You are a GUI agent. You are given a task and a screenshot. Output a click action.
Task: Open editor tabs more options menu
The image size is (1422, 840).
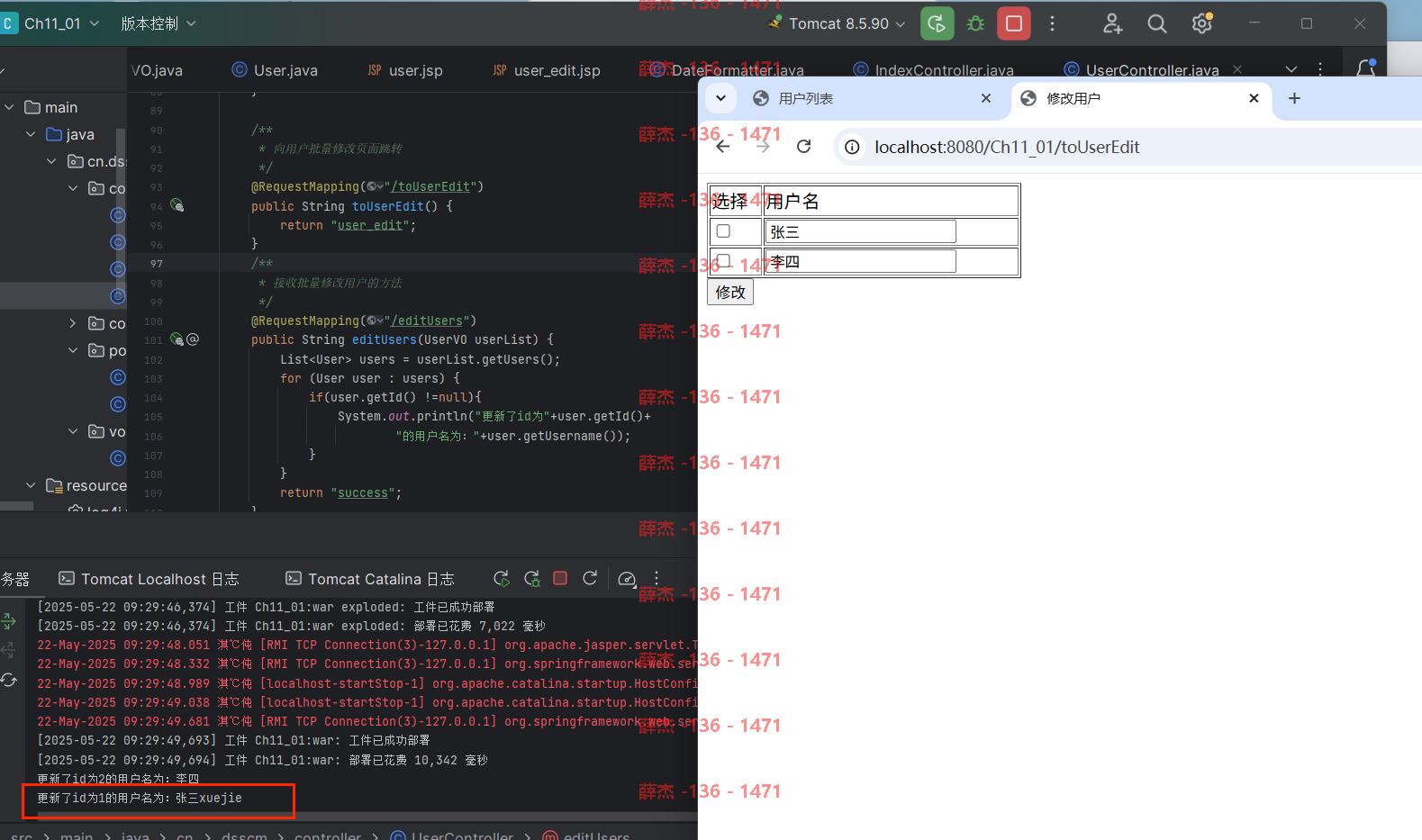pos(1320,69)
